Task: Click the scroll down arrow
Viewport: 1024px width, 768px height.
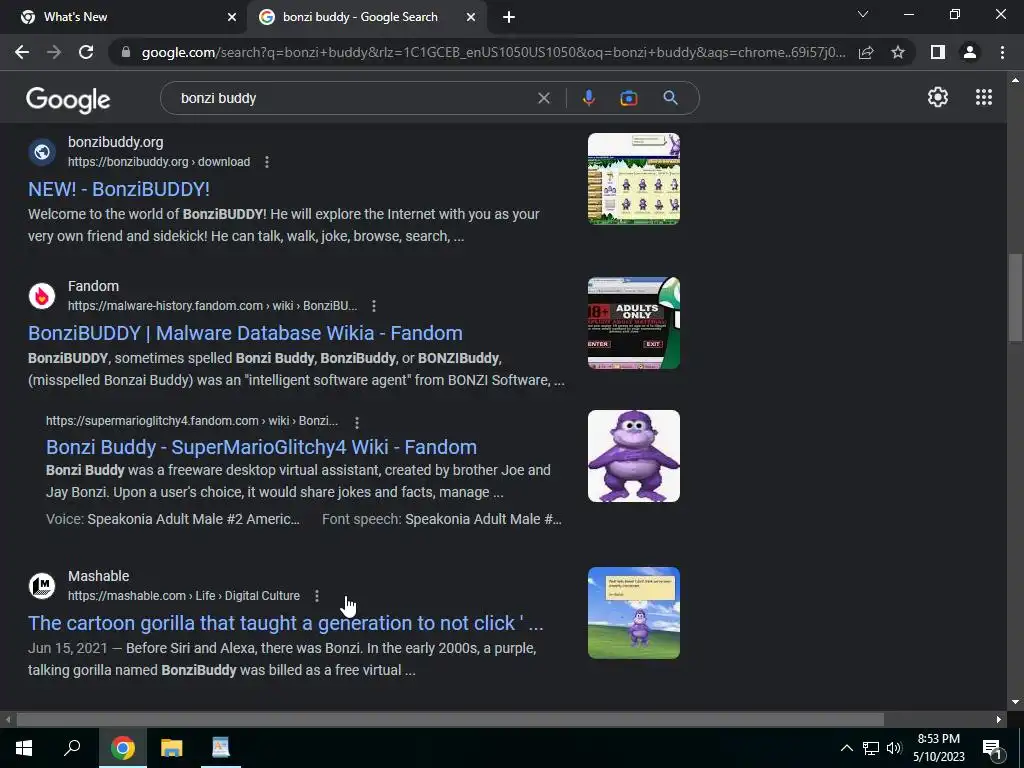Action: [x=1015, y=702]
